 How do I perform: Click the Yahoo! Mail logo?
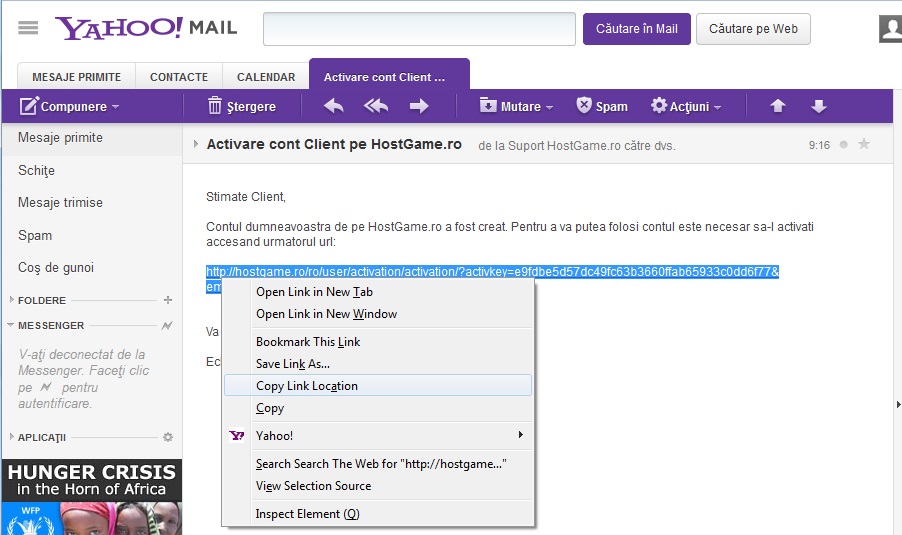pyautogui.click(x=146, y=28)
